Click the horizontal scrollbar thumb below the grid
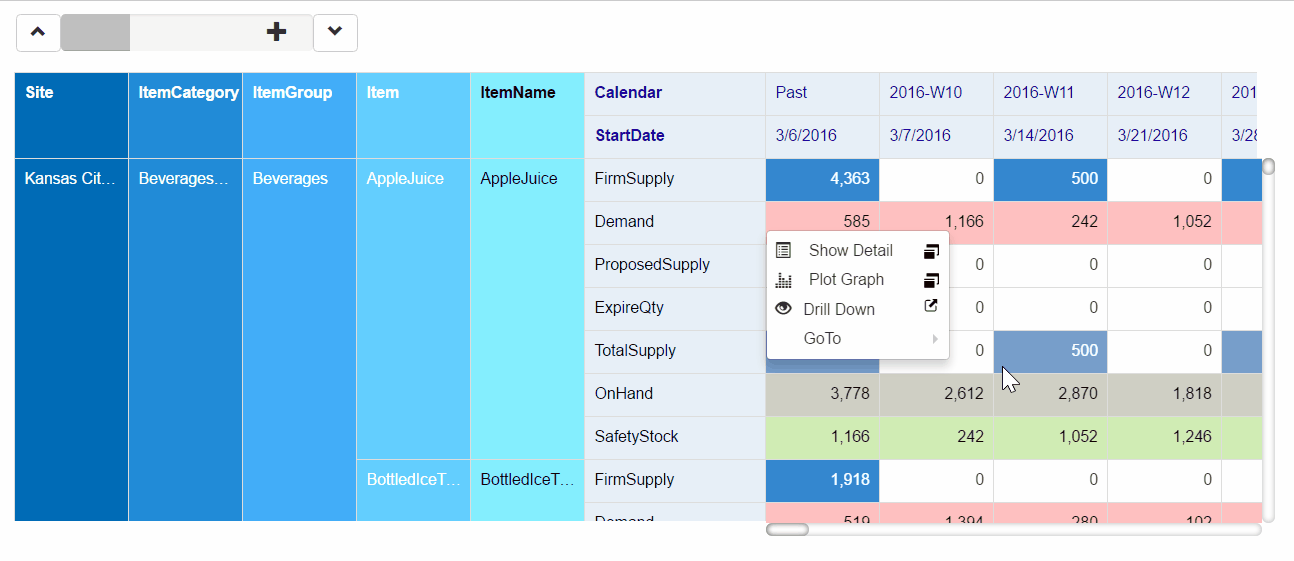Viewport: 1294px width, 561px height. coord(787,529)
